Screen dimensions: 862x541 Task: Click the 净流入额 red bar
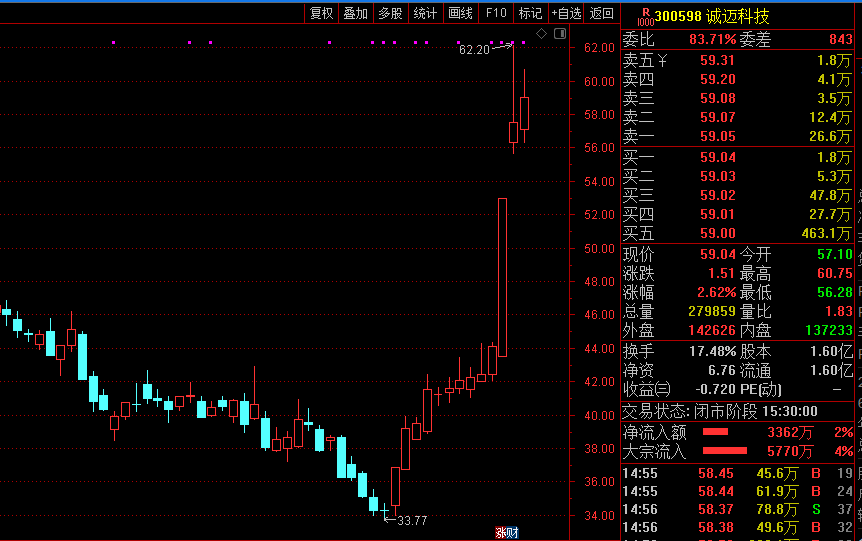(715, 432)
